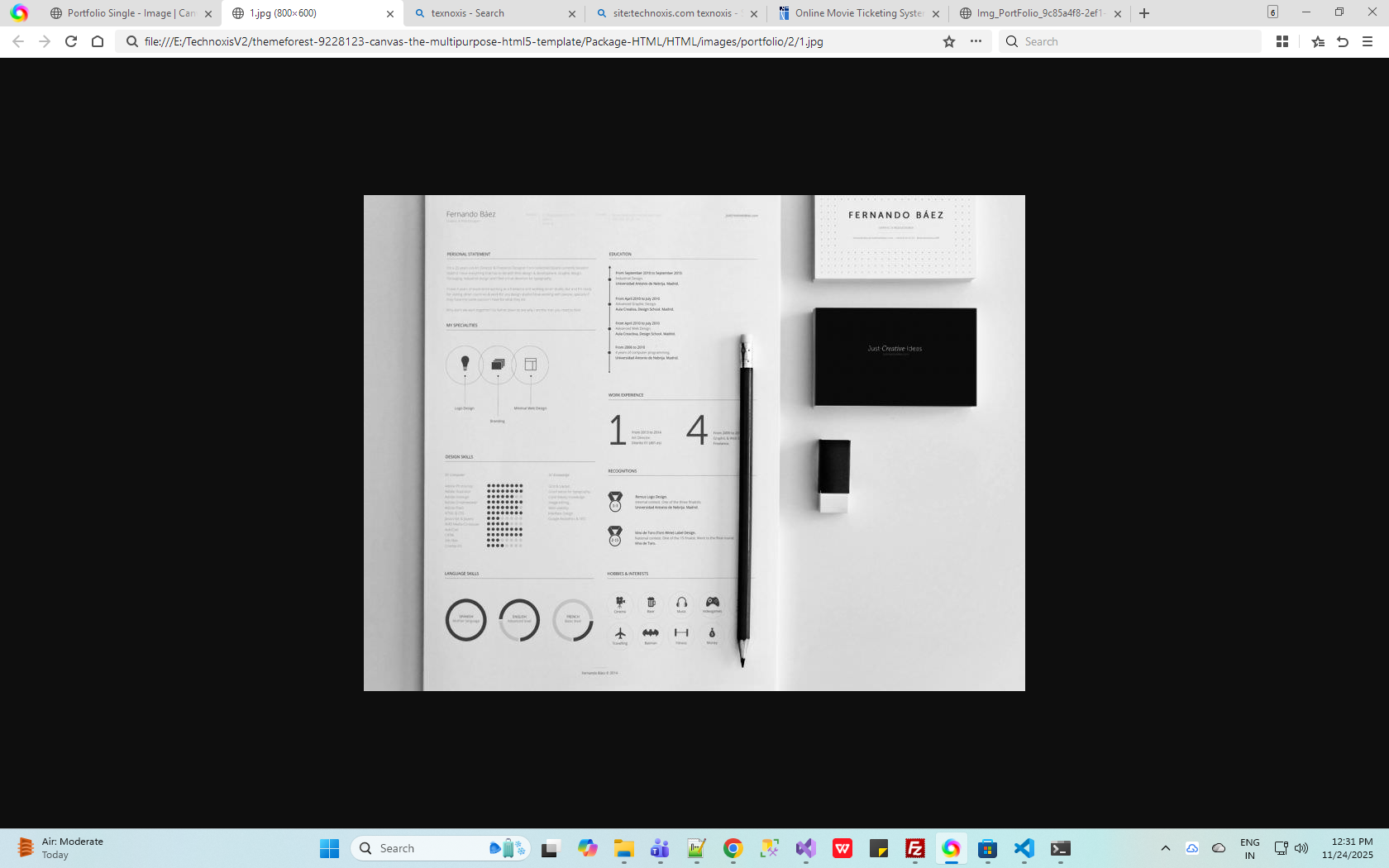Click the tab counter icon showing 6
Screen dimensions: 1389x868
point(1272,12)
